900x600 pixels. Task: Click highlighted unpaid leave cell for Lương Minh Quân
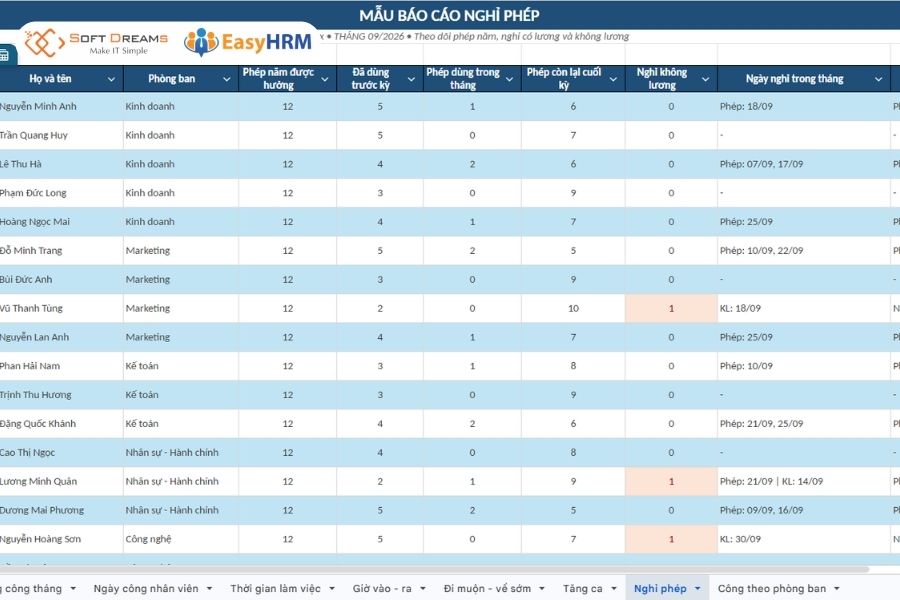pyautogui.click(x=671, y=481)
